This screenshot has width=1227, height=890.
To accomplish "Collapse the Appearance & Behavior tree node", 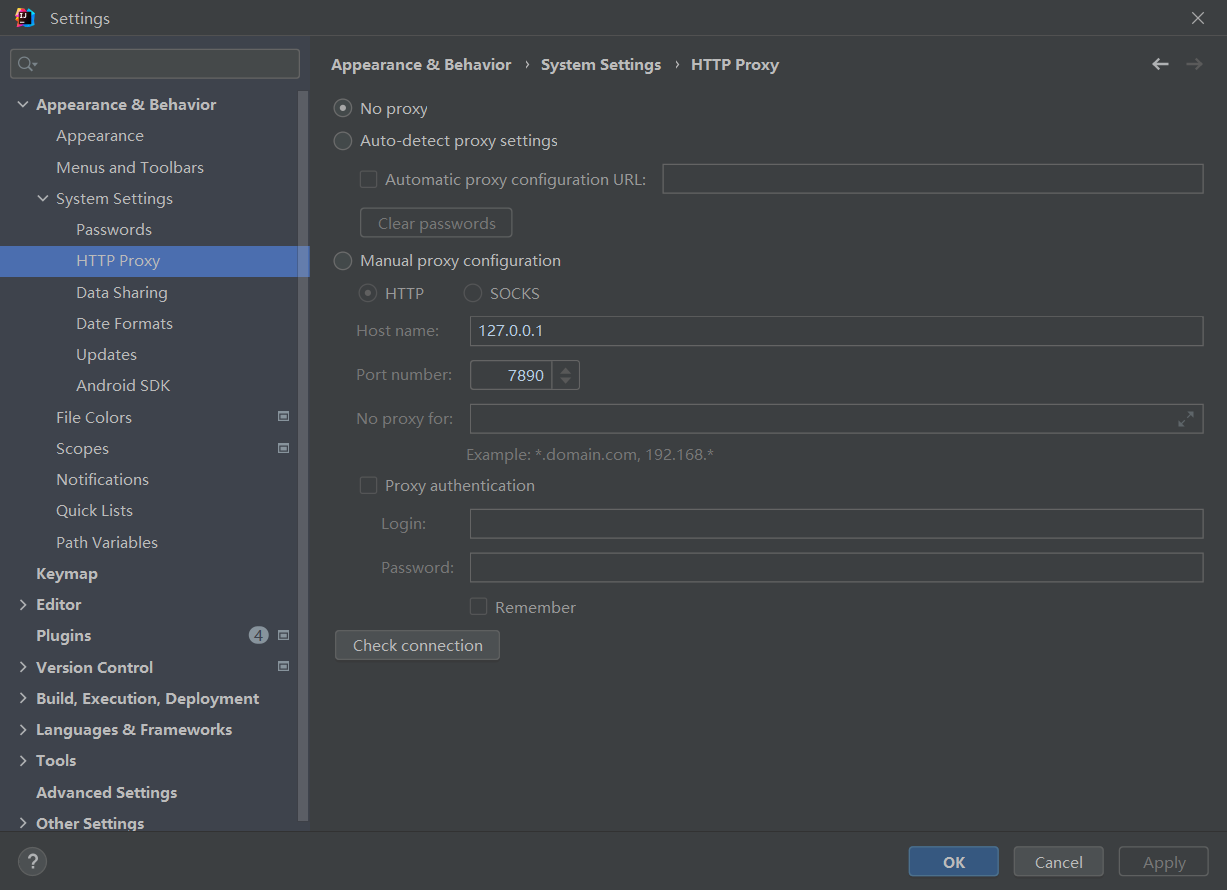I will pyautogui.click(x=23, y=105).
